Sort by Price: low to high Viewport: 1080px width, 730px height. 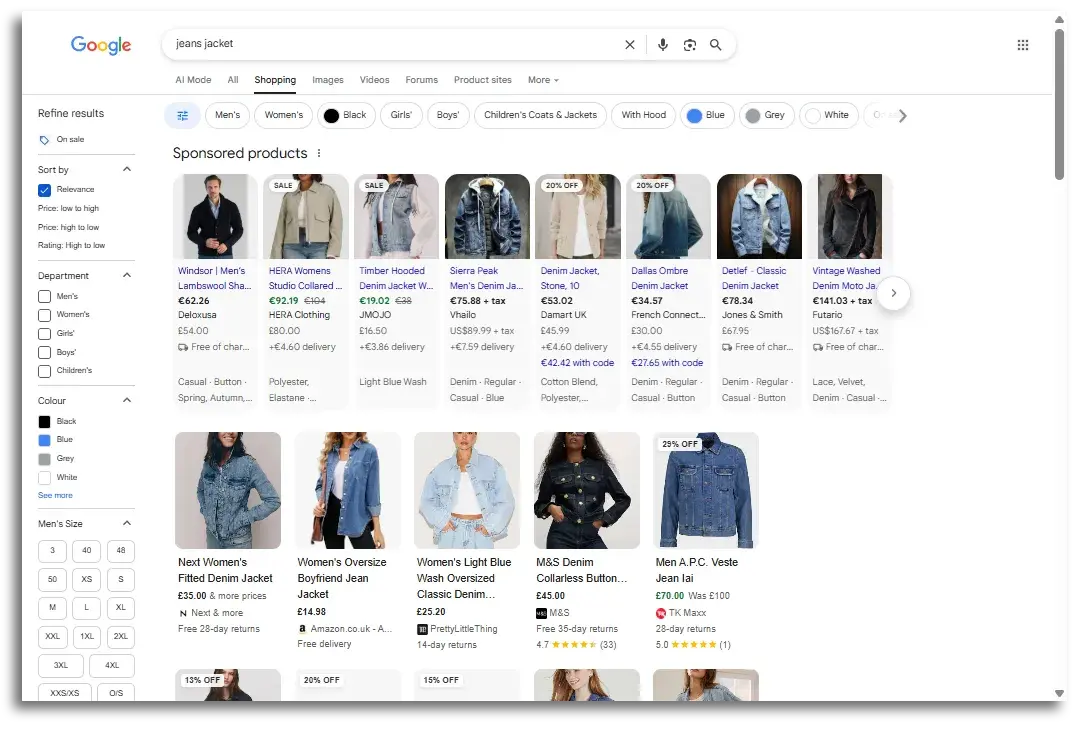point(68,209)
